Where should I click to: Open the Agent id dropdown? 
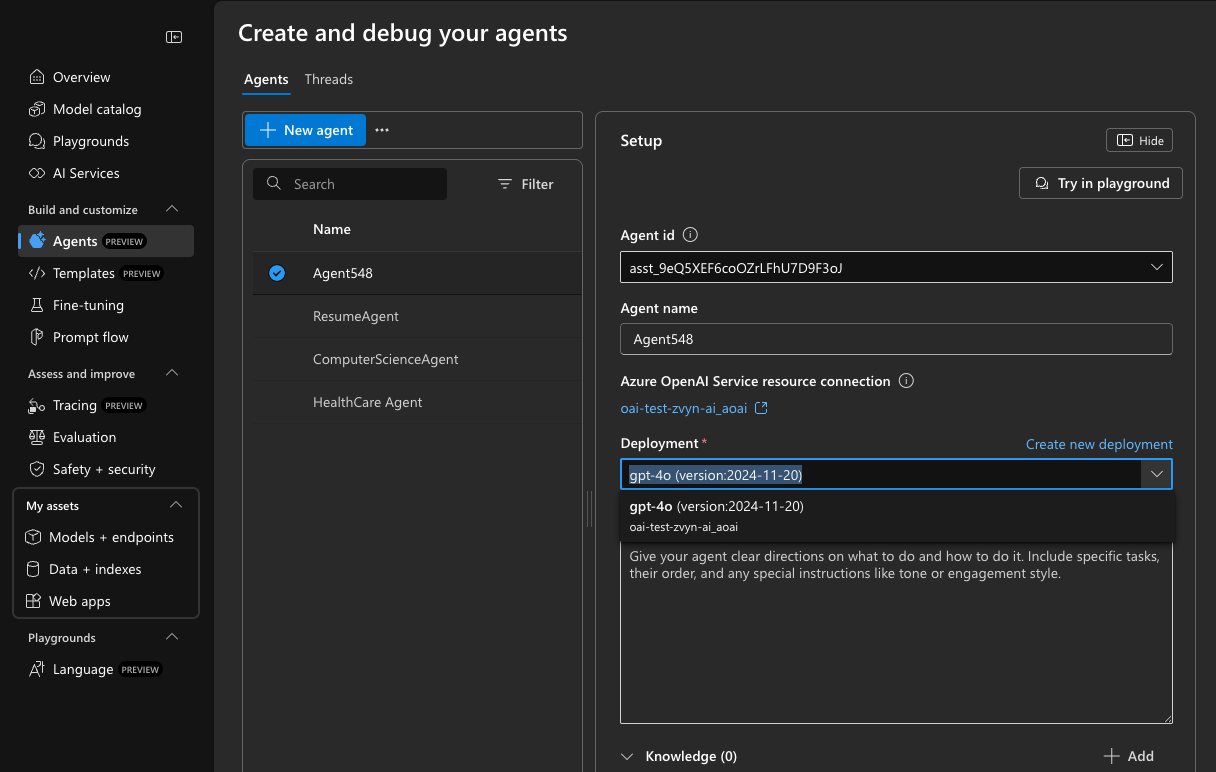[896, 267]
